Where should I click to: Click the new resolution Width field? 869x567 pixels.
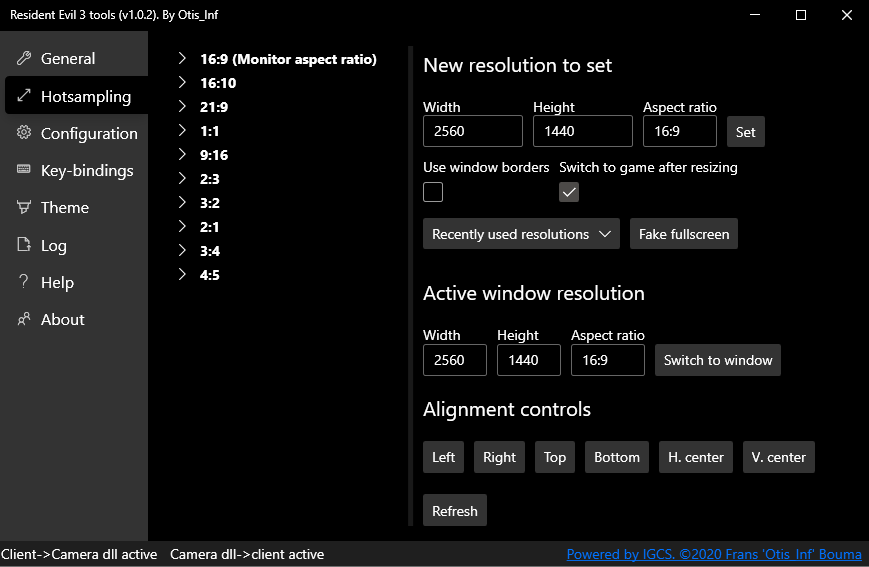473,131
